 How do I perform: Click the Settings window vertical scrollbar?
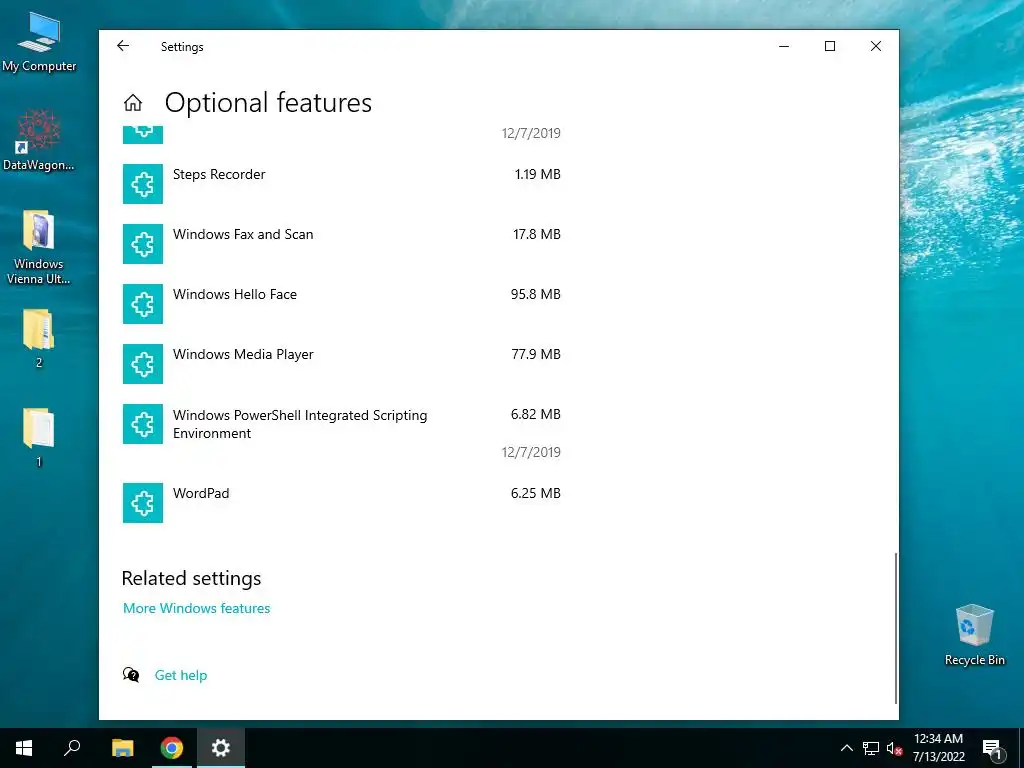tap(895, 628)
